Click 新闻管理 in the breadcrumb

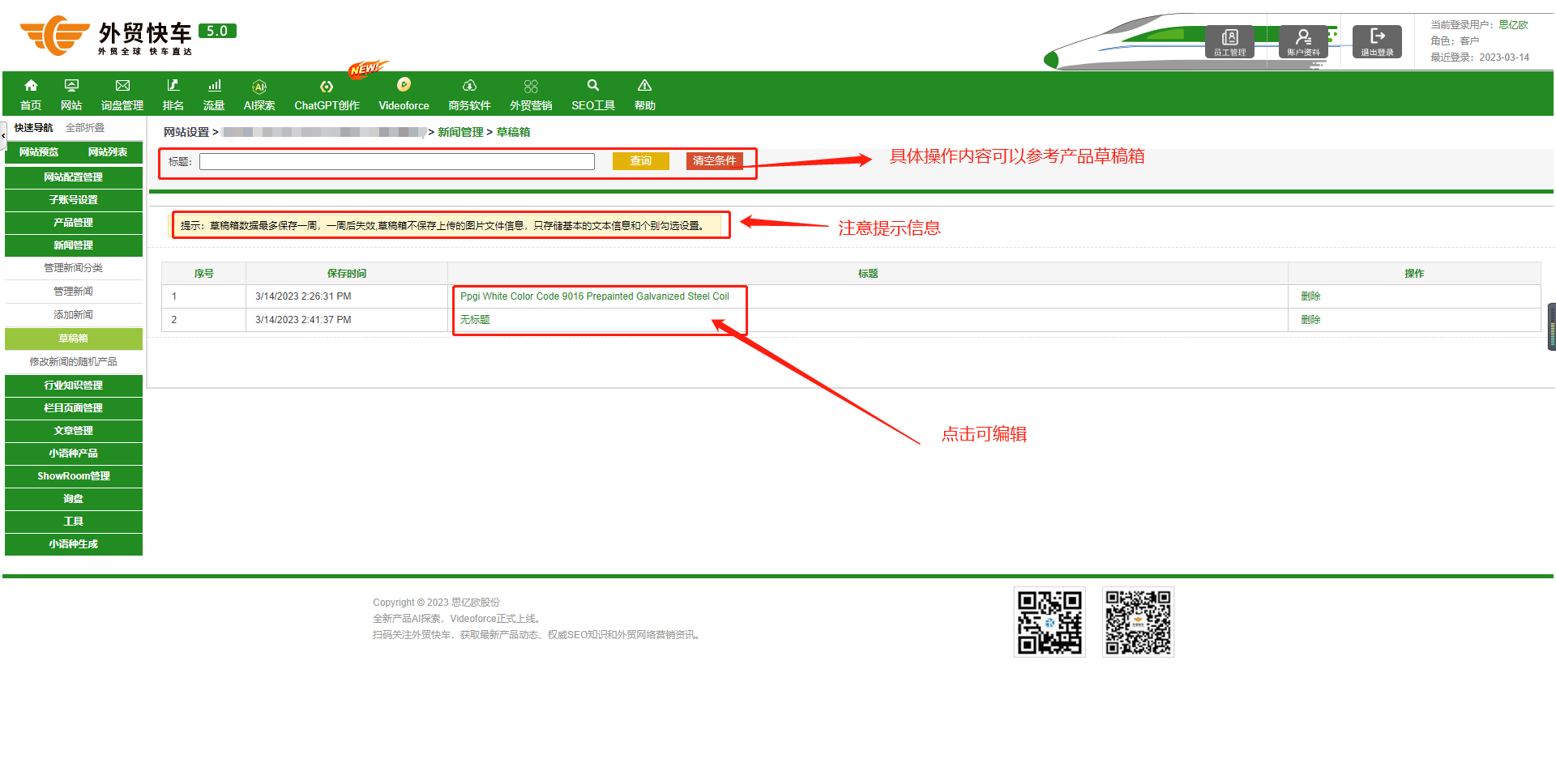point(460,132)
